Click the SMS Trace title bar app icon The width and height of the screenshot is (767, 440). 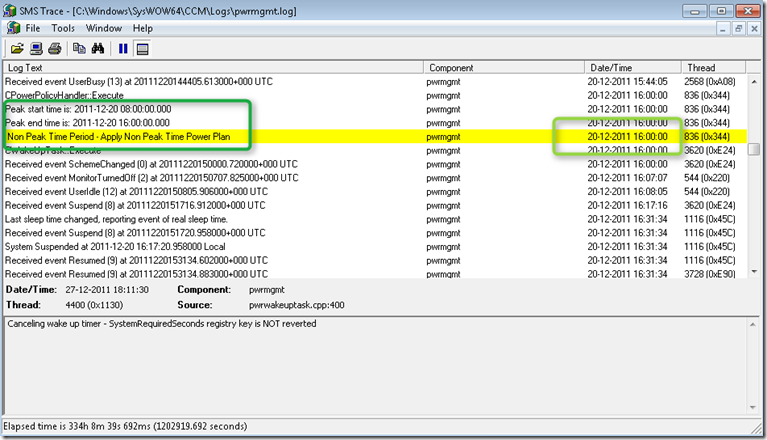pyautogui.click(x=9, y=10)
